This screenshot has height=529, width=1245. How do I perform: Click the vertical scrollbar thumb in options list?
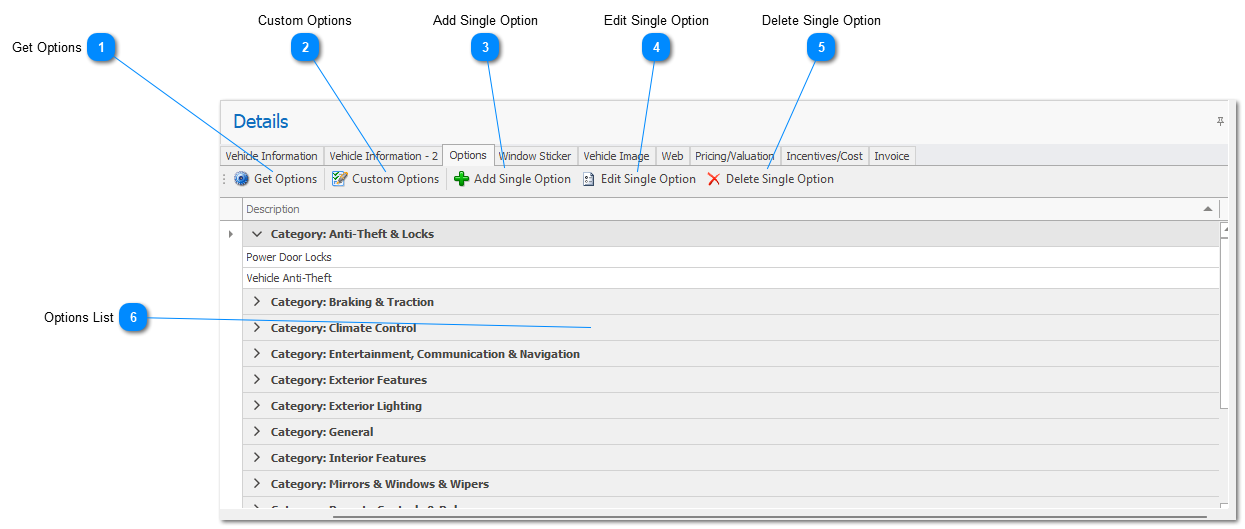click(x=1224, y=322)
